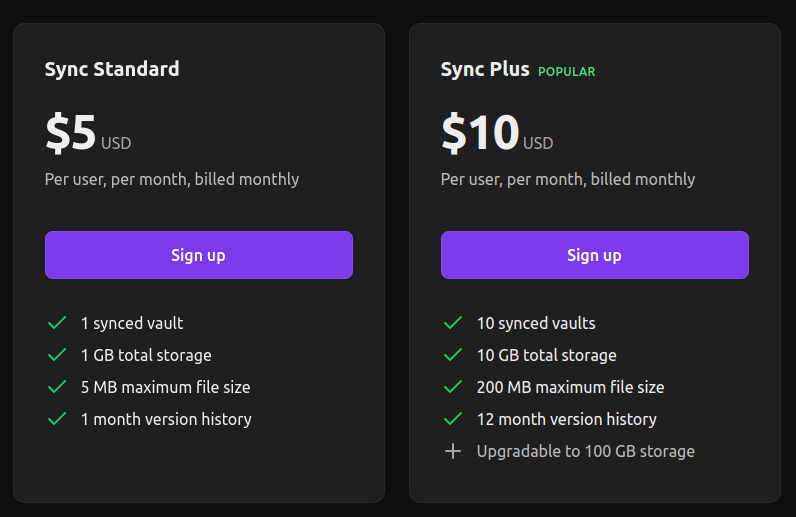Screen dimensions: 796x517
Task: Select the Sync Standard plan title
Action: point(112,69)
